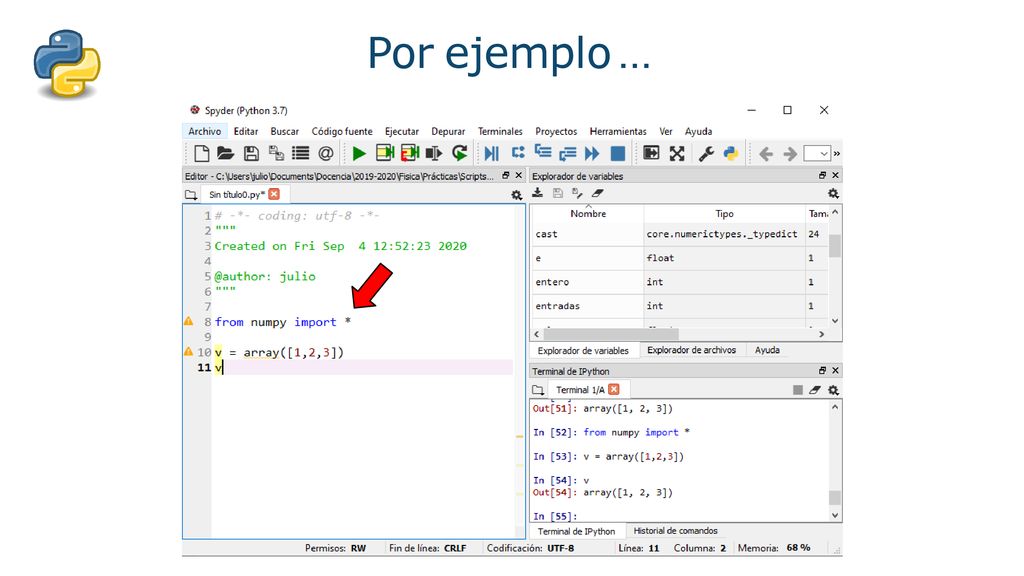Import data in variable explorer
Viewport: 1024px width, 576px height.
[537, 193]
